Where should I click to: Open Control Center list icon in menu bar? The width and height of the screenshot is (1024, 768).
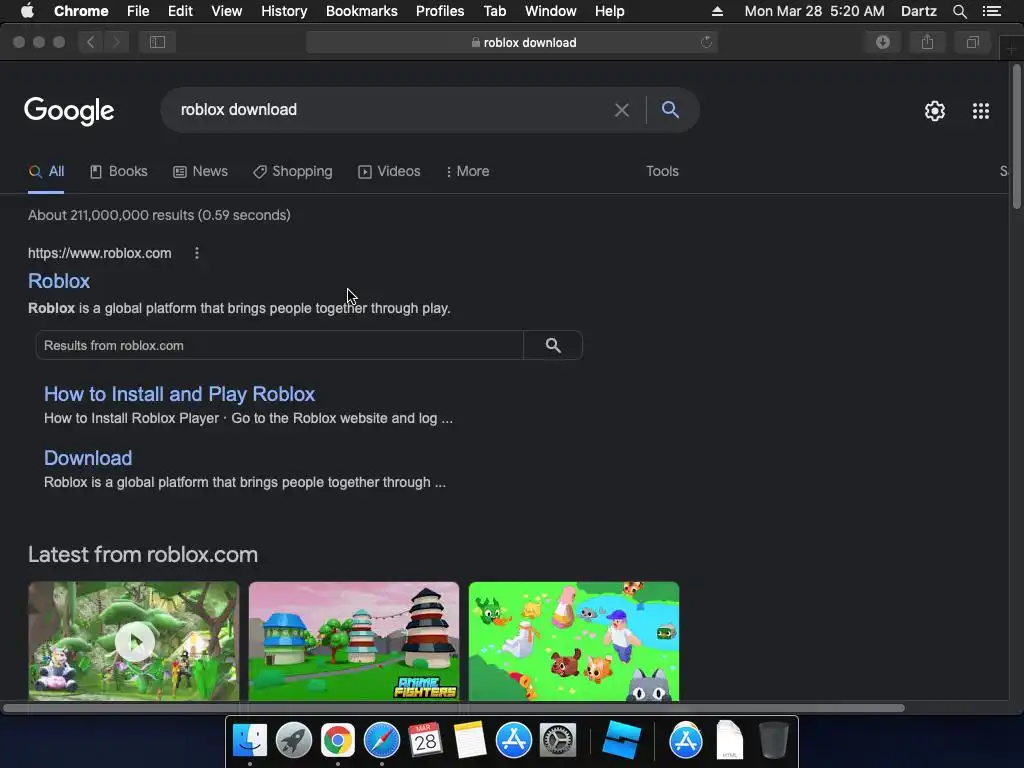click(x=991, y=11)
